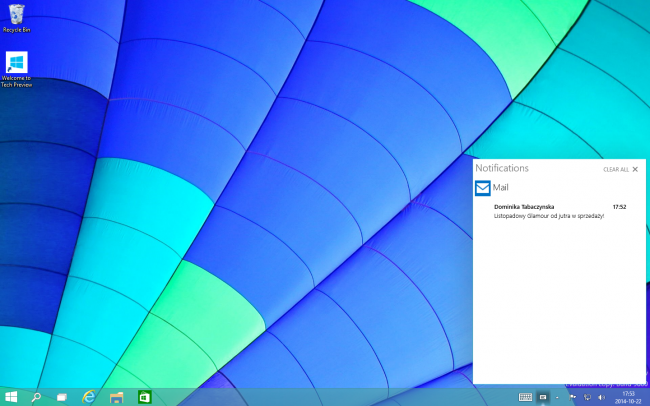
Task: Click the Notifications panel title
Action: (502, 168)
